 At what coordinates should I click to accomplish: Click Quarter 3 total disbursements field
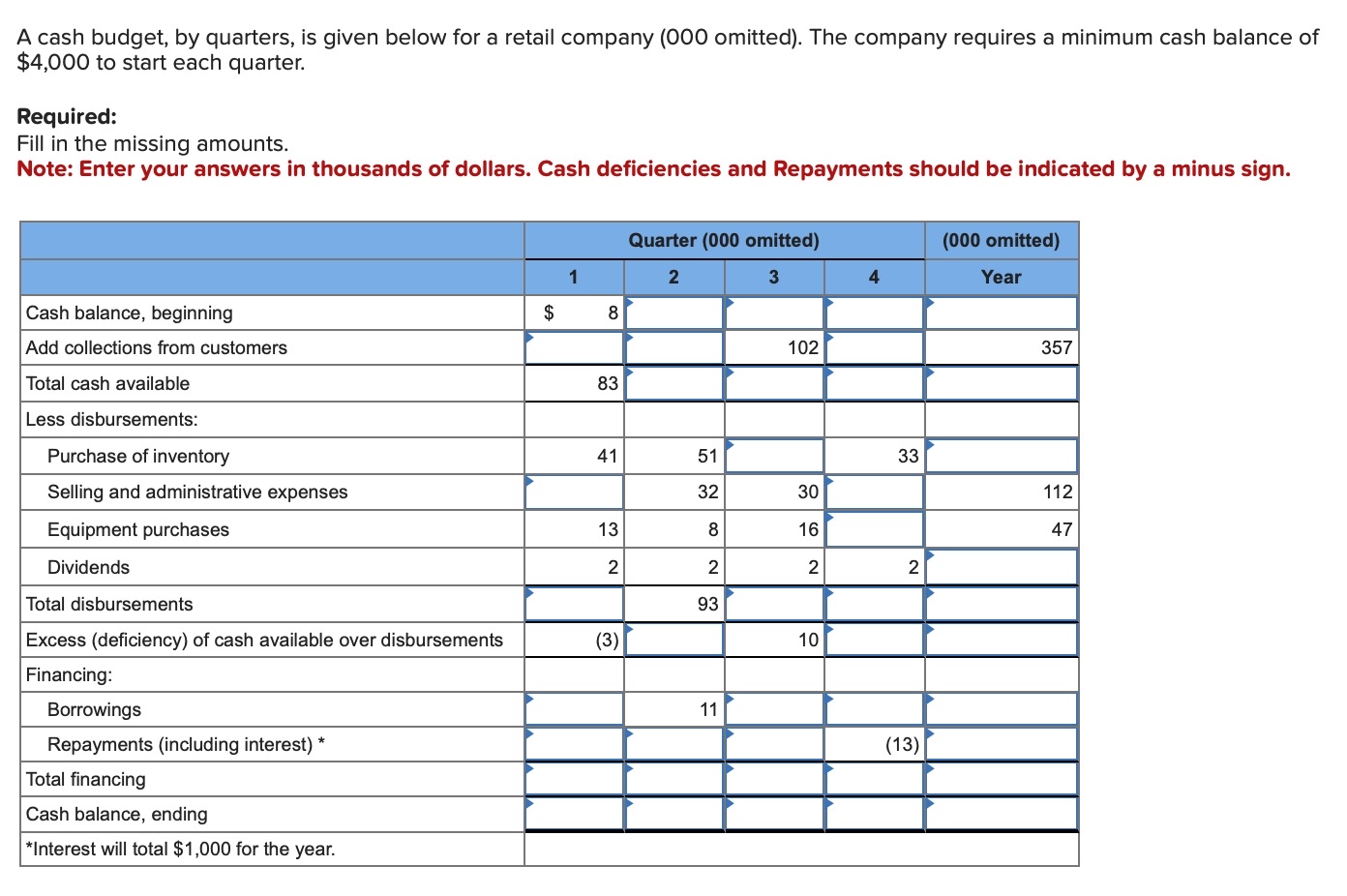pos(775,604)
